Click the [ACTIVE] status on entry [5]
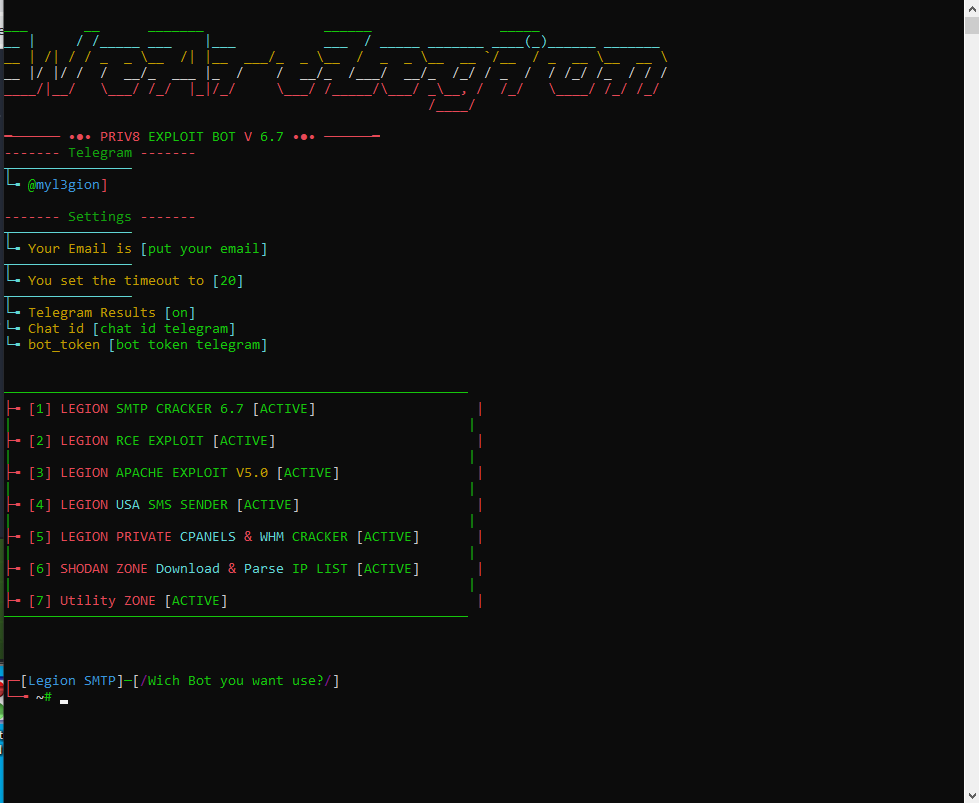979x803 pixels. tap(388, 537)
